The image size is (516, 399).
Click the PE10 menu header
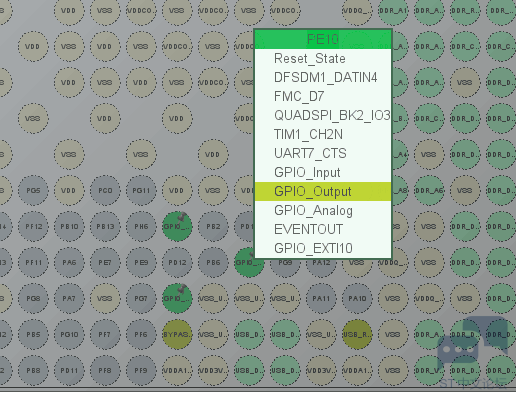point(323,39)
